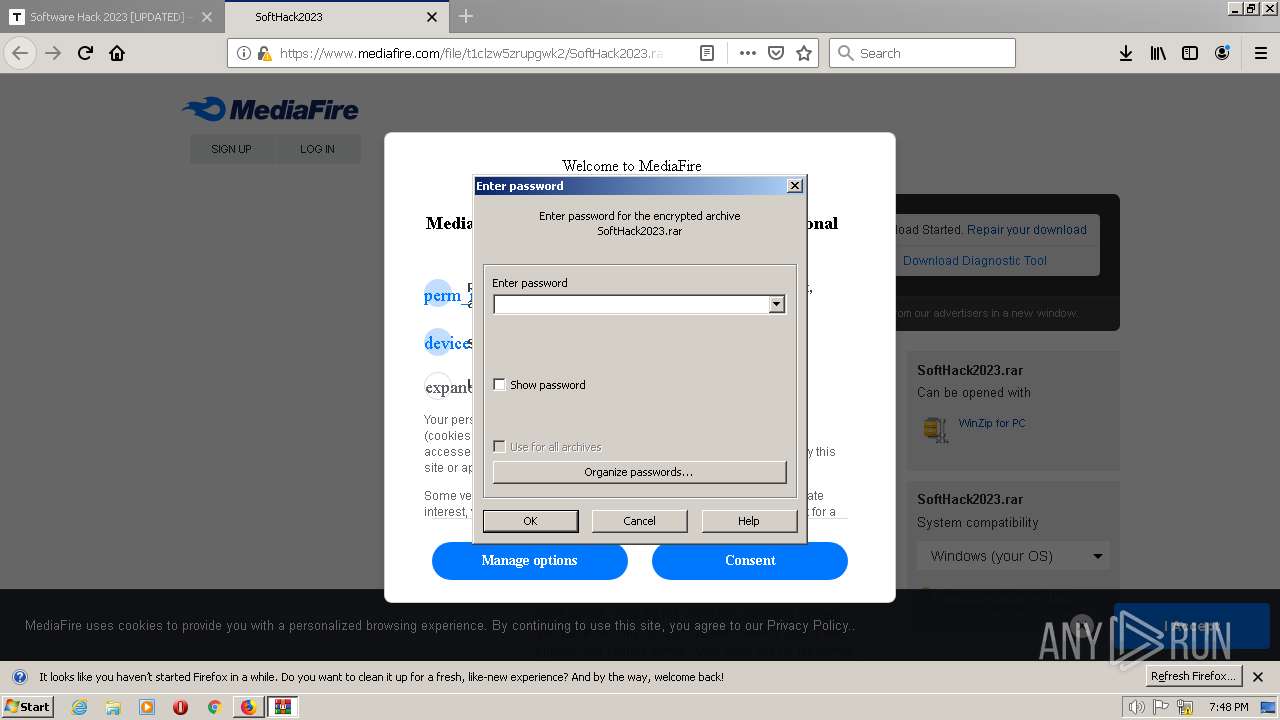
Task: Open Firefox home page icon
Action: point(117,53)
